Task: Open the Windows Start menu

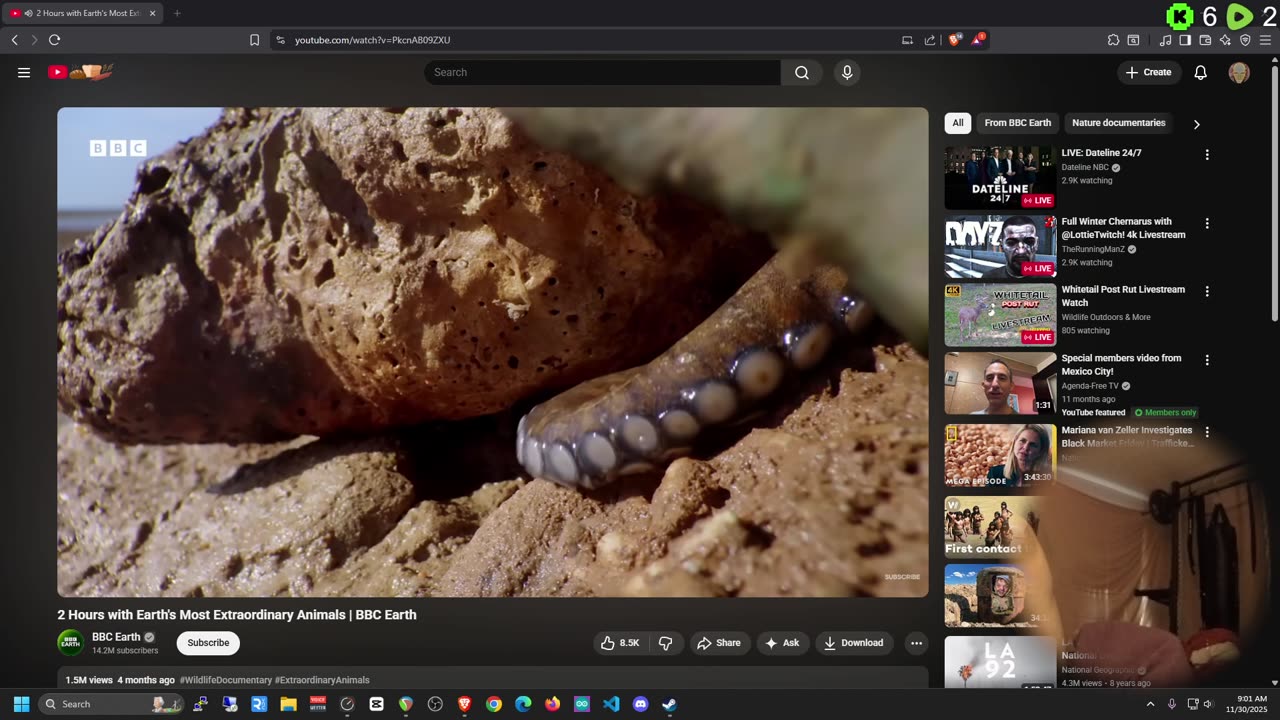Action: 21,704
